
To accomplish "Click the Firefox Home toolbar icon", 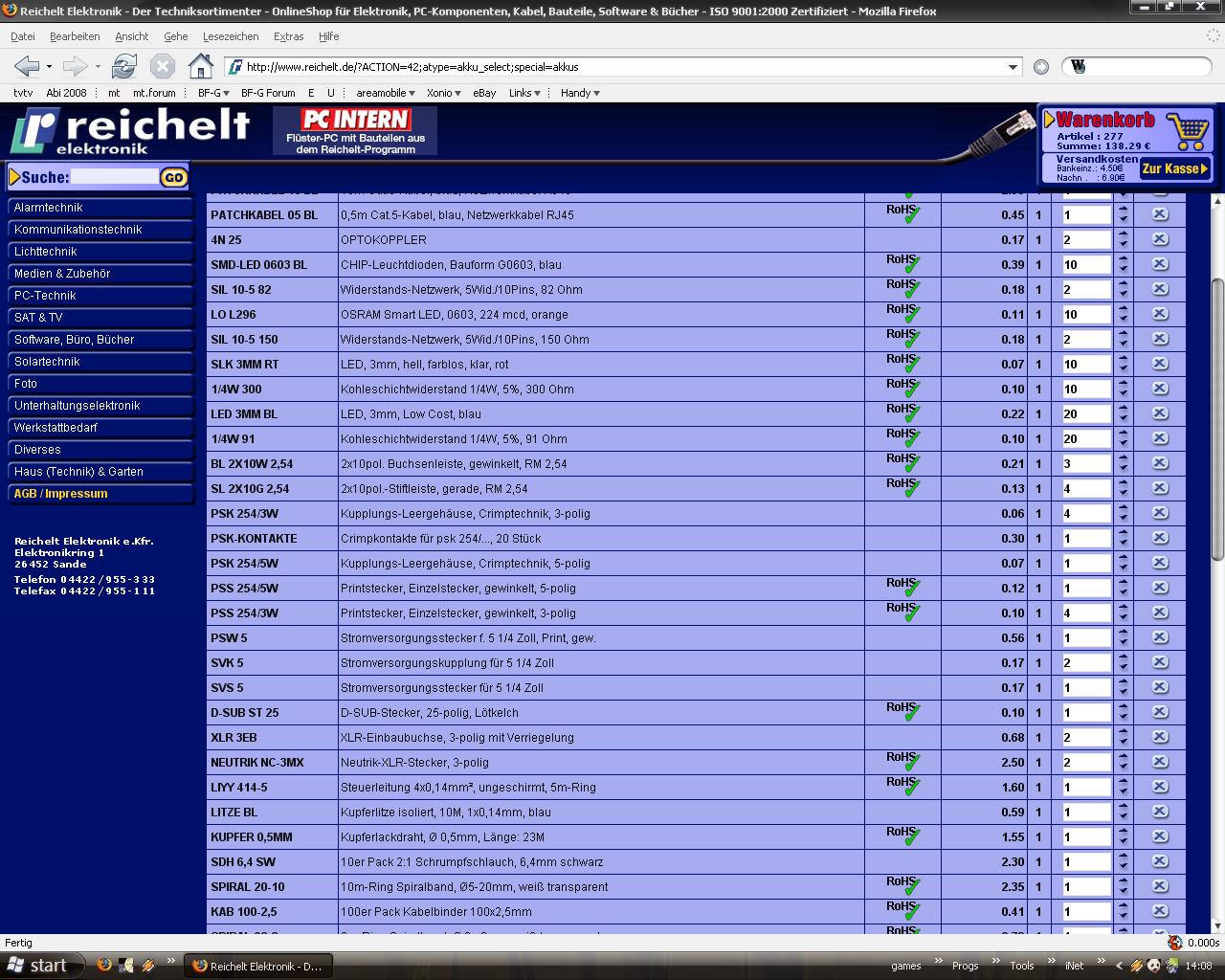I will click(x=200, y=66).
